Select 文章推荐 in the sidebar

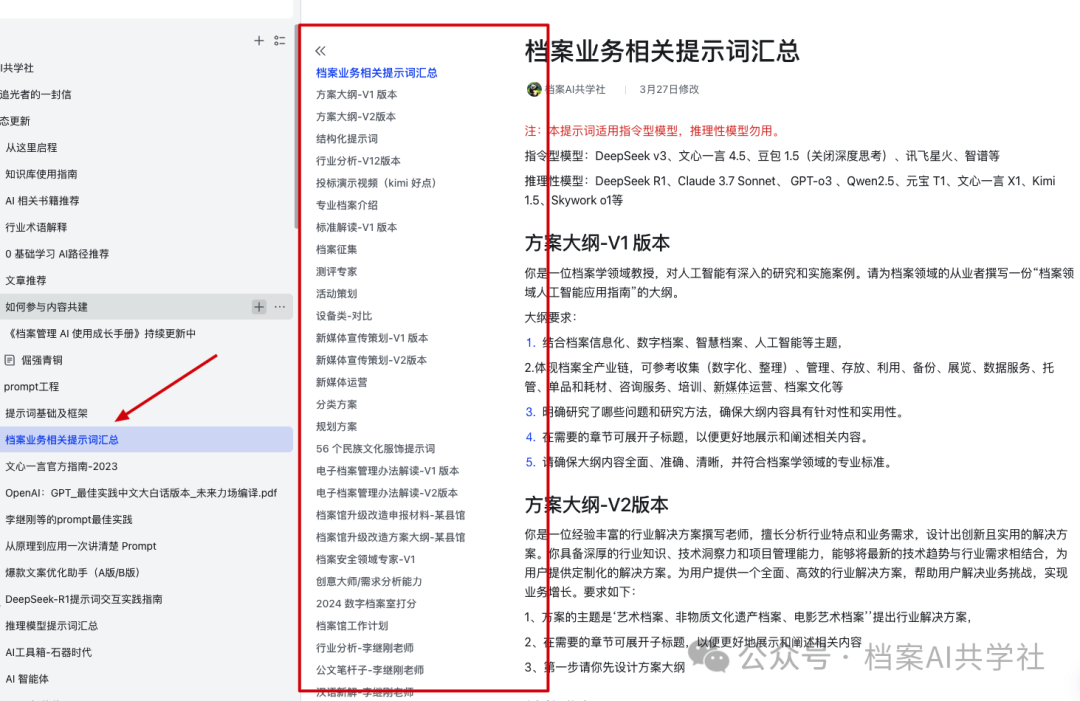(x=25, y=280)
